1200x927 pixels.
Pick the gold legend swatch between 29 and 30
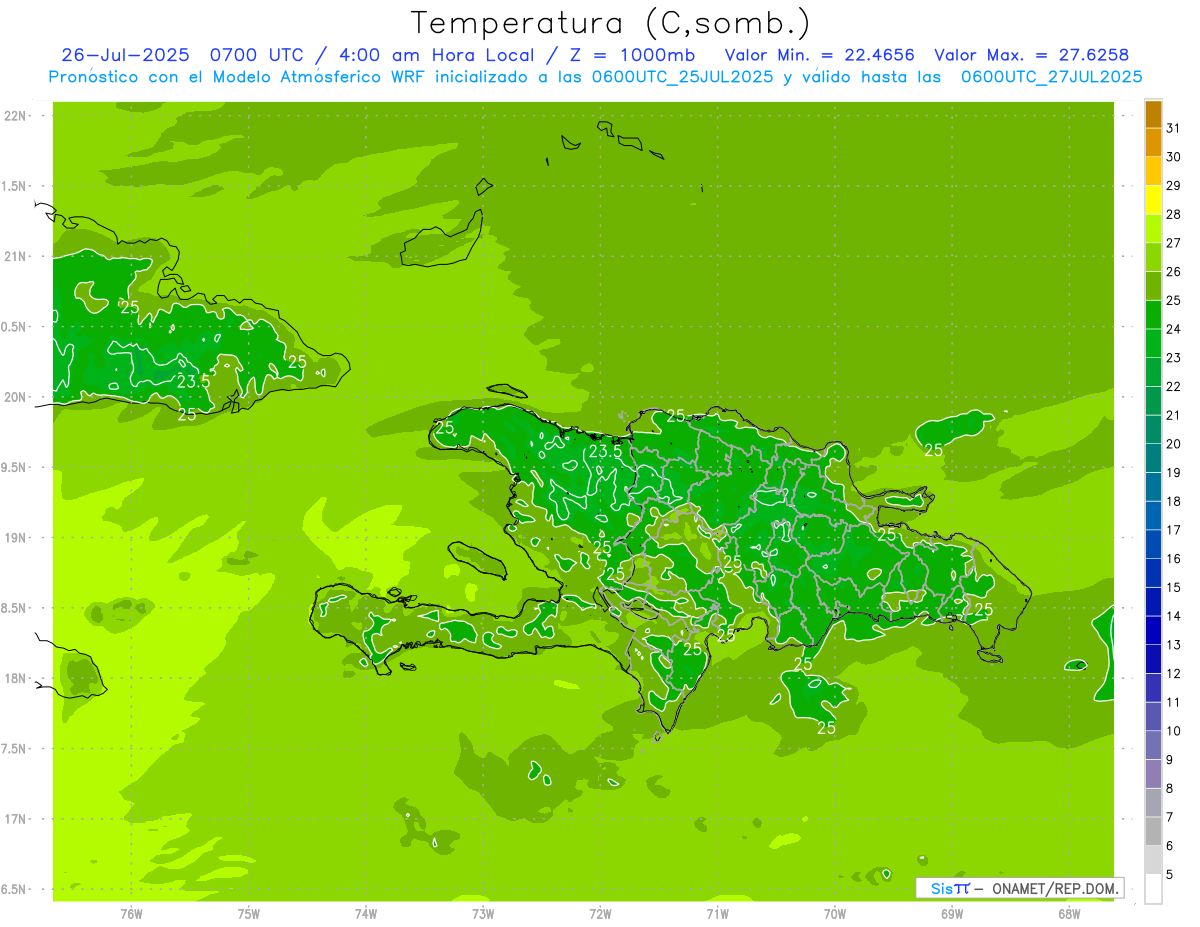point(1153,171)
